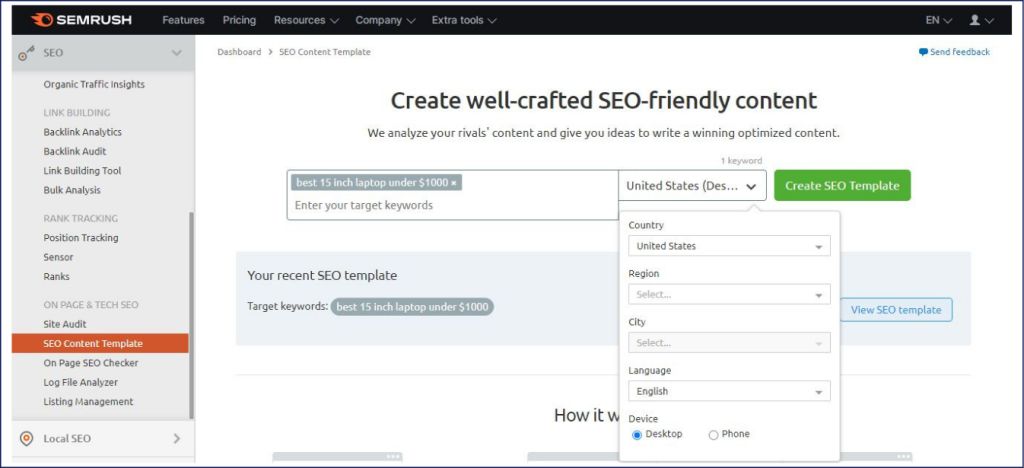Focus the Enter your target keywords field
The height and width of the screenshot is (468, 1024).
coord(452,205)
